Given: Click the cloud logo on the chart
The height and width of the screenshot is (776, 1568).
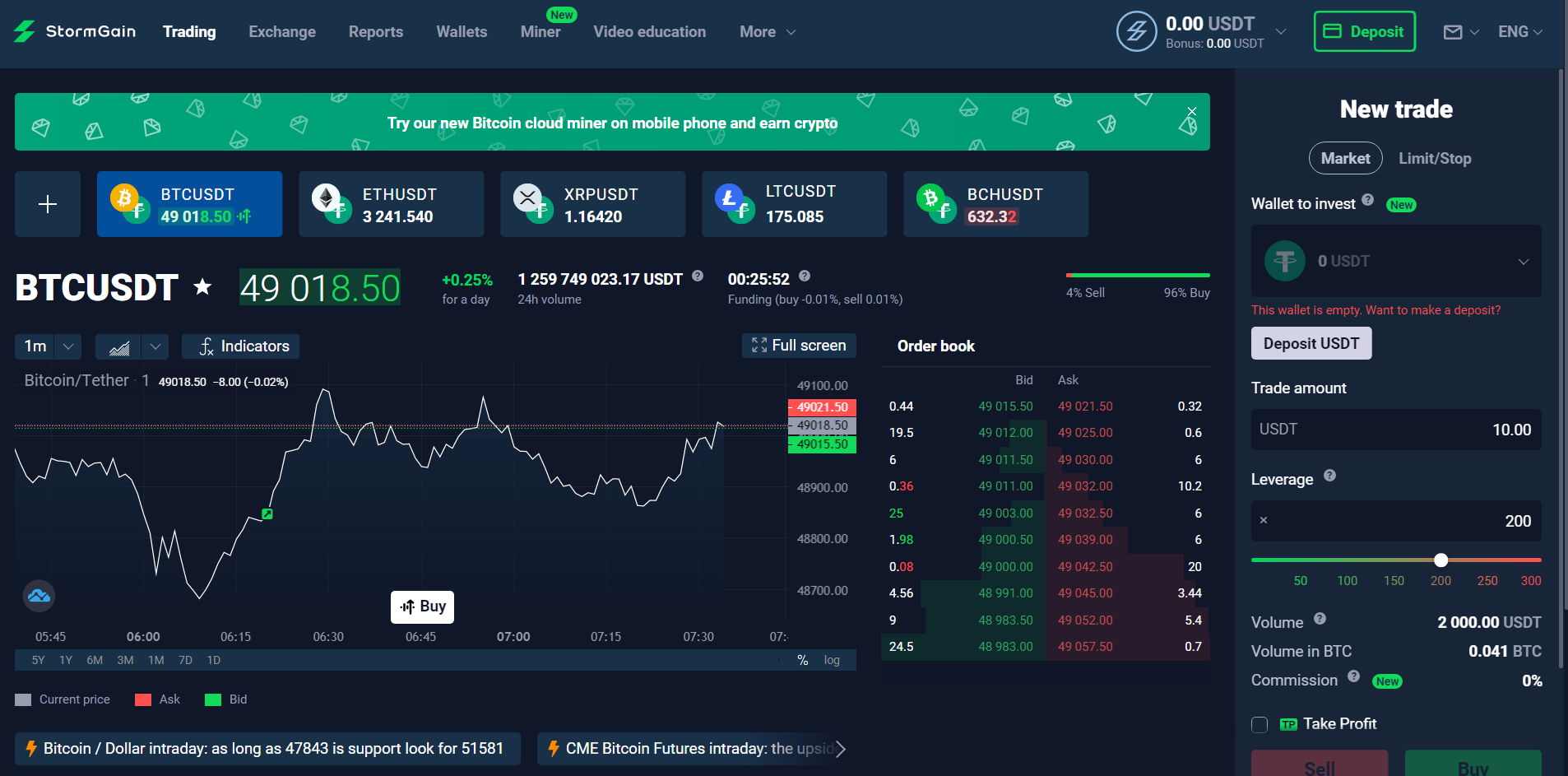Looking at the screenshot, I should [x=39, y=596].
